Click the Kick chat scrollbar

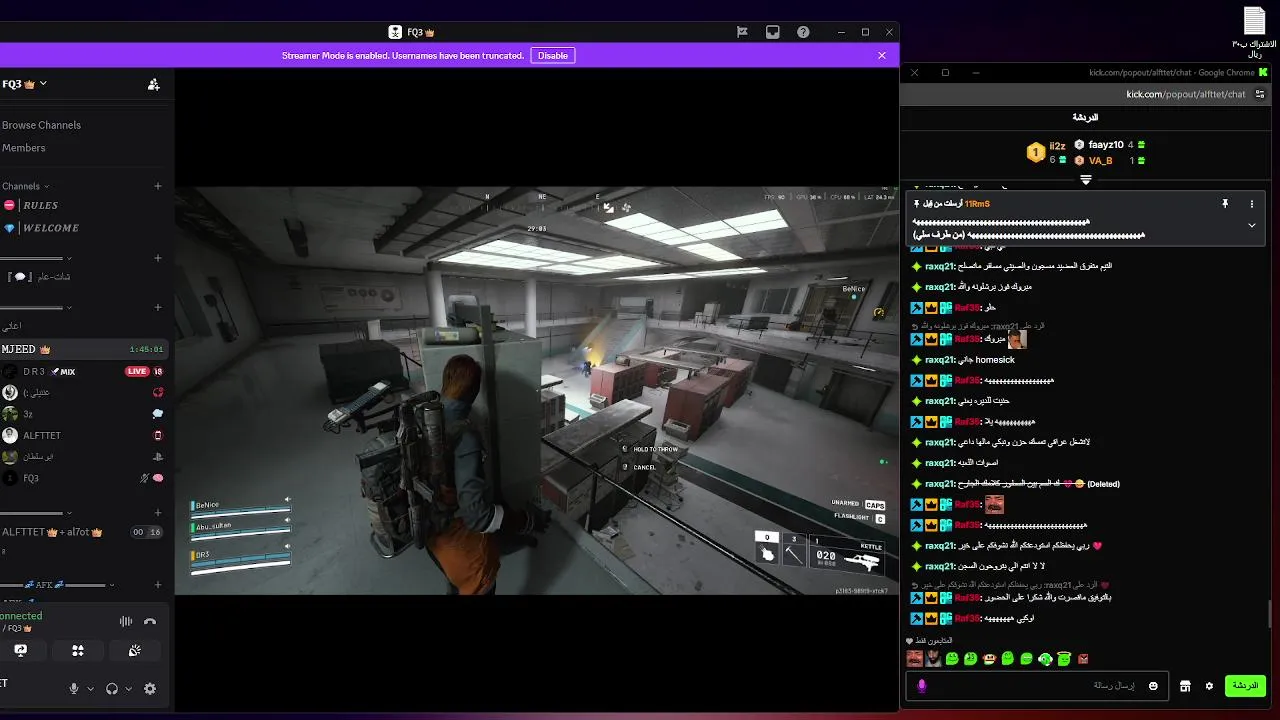(1270, 613)
